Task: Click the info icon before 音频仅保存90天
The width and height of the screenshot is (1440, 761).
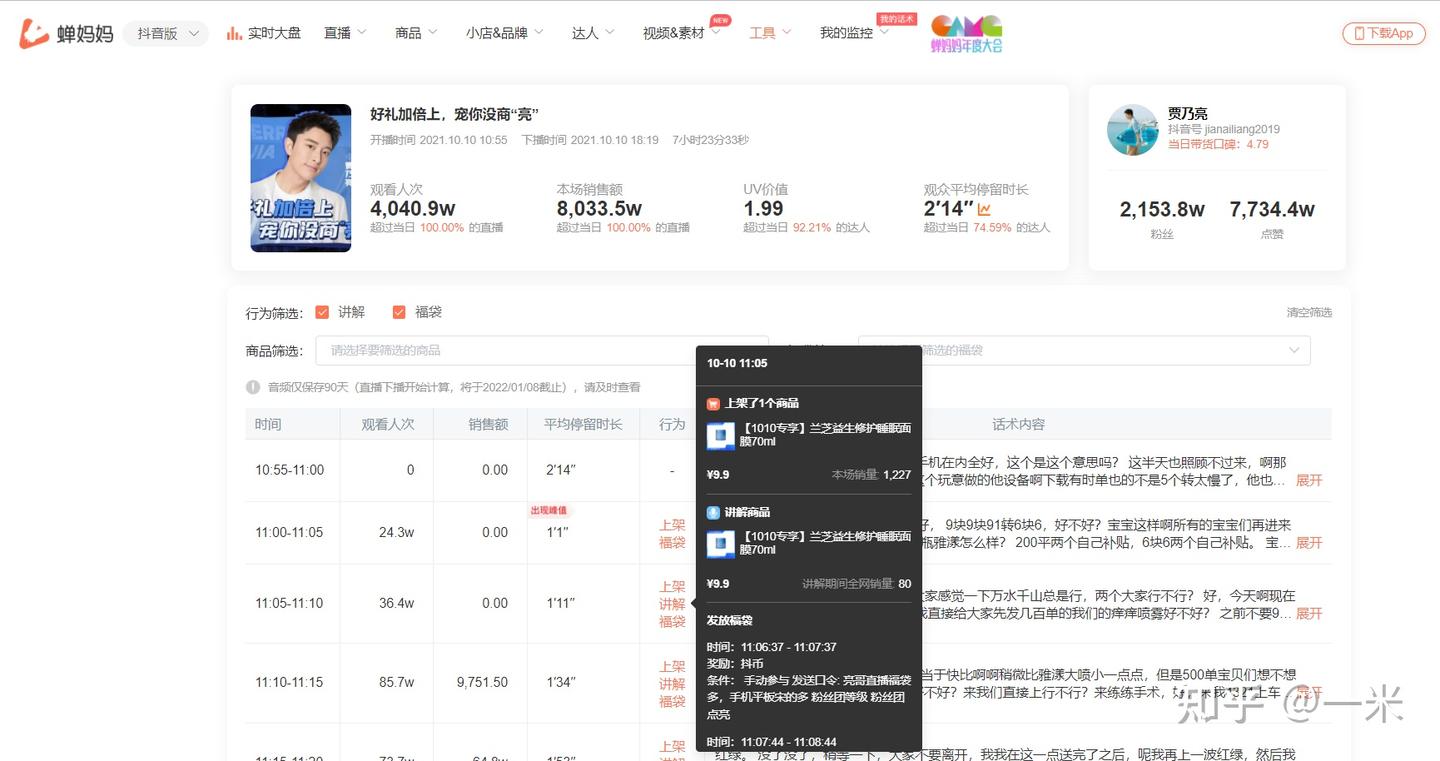Action: (x=253, y=387)
